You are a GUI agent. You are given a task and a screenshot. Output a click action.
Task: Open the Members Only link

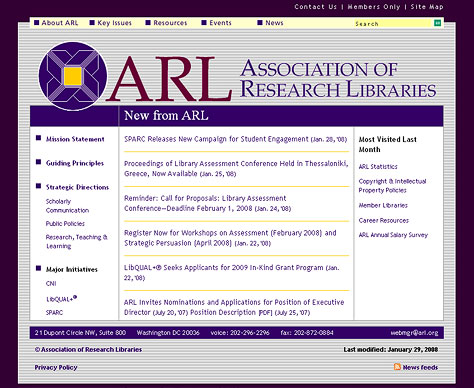[x=374, y=7]
